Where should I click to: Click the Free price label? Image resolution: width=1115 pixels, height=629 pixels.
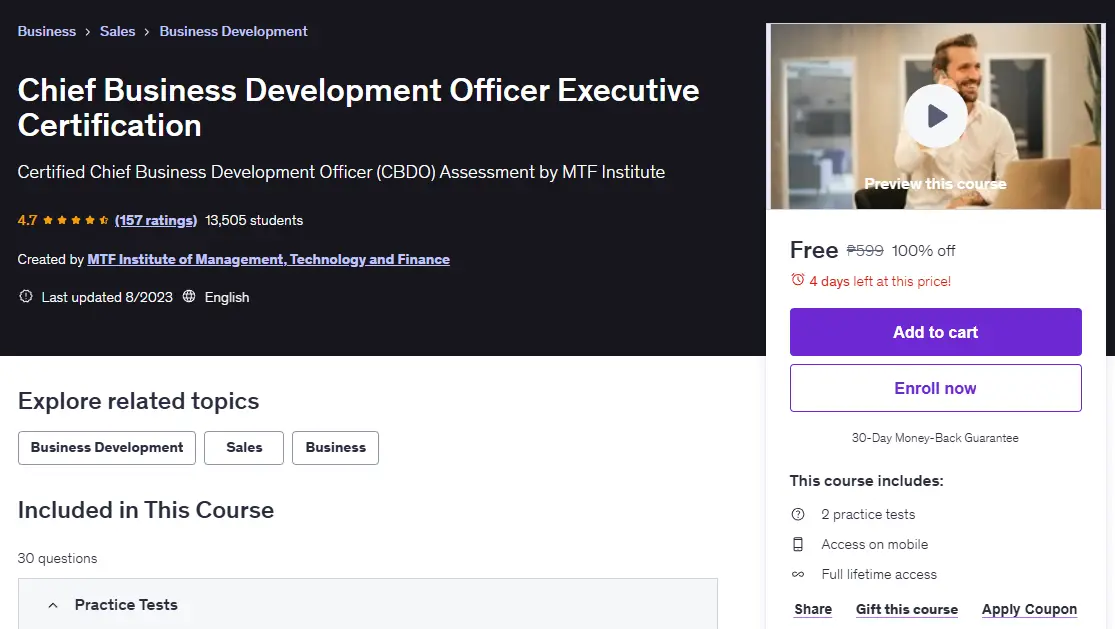point(813,250)
